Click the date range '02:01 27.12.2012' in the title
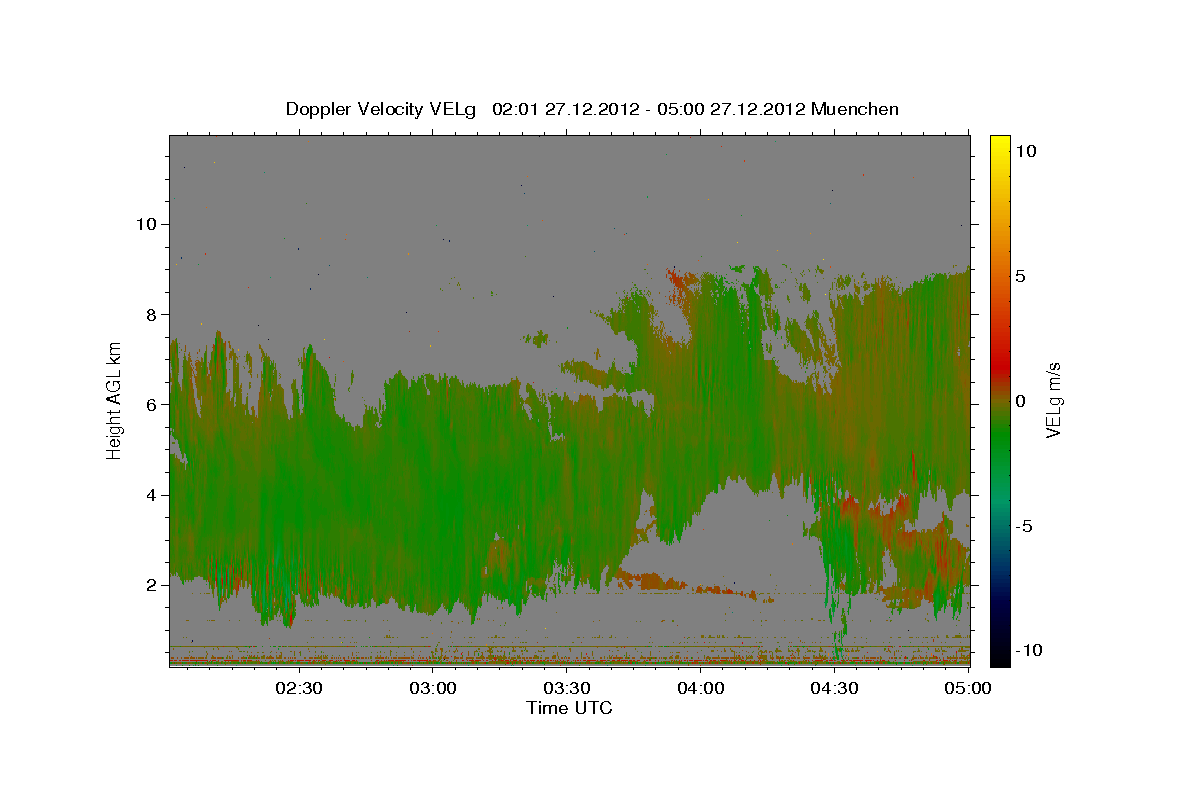 (x=564, y=109)
